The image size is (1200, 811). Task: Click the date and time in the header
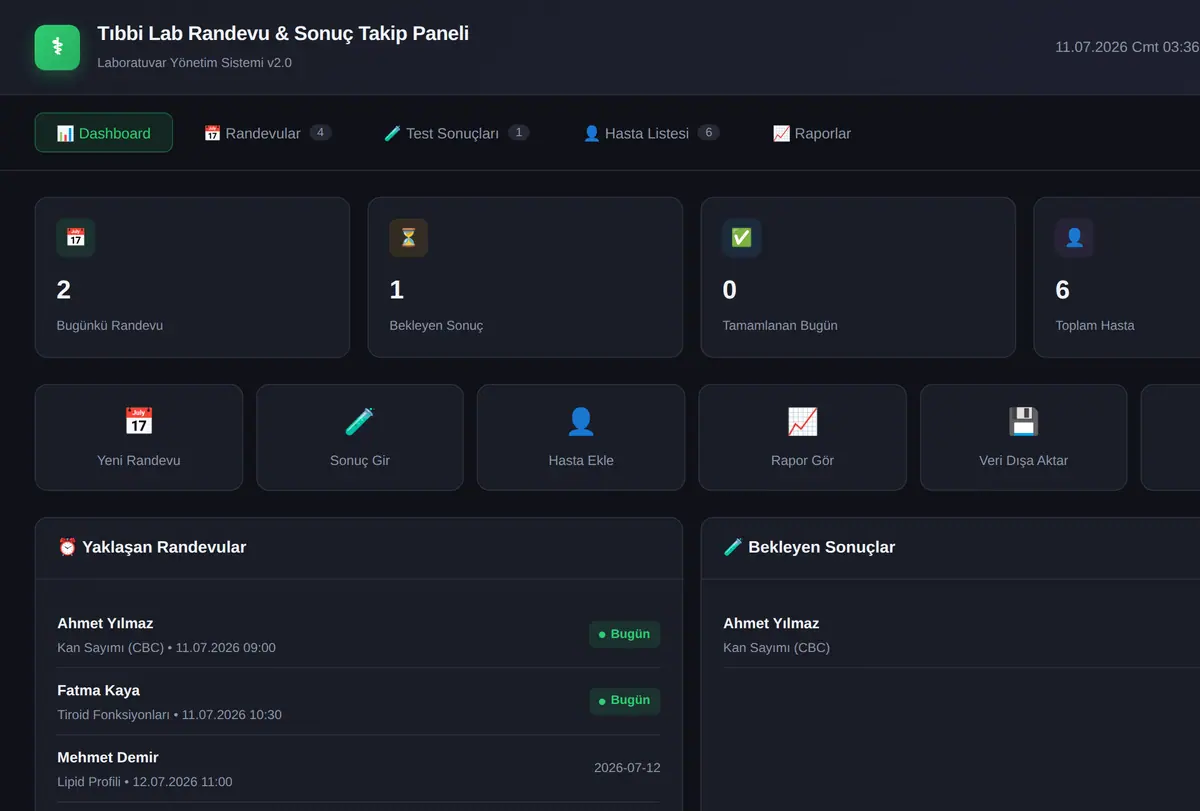click(x=1127, y=47)
